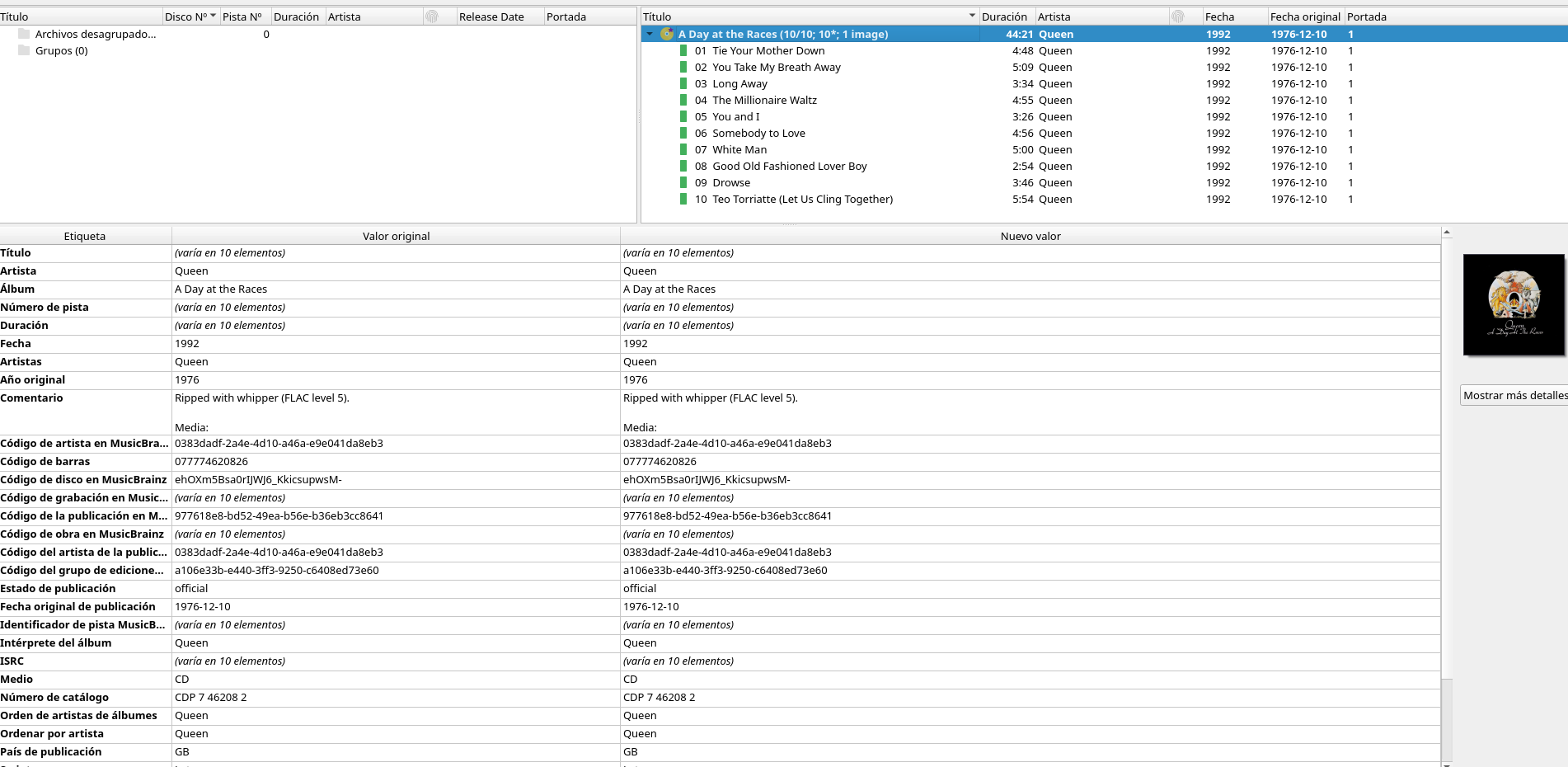Click new value of Código de barras 077774620826
Screen dimensions: 1568x767
pyautogui.click(x=1030, y=461)
